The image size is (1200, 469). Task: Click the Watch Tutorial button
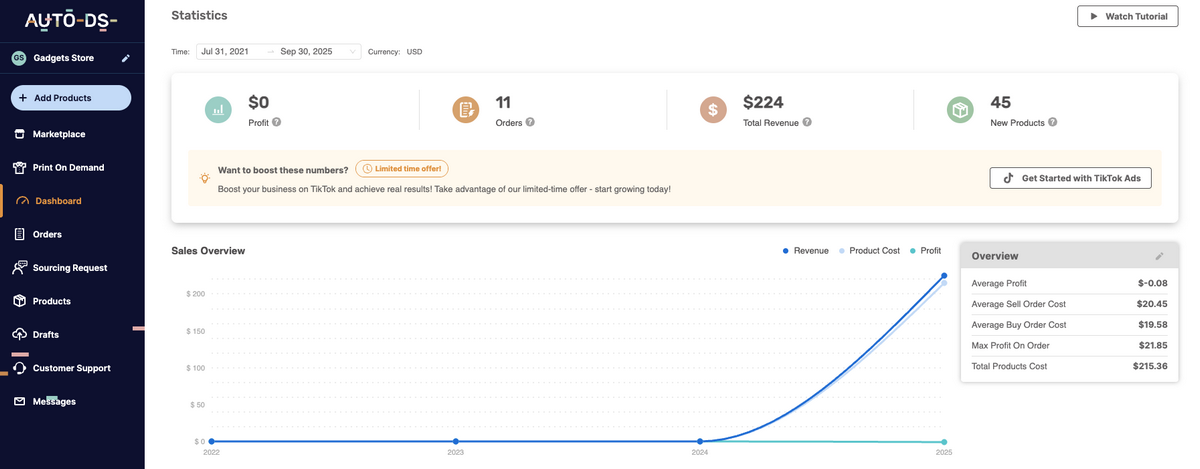(x=1129, y=16)
